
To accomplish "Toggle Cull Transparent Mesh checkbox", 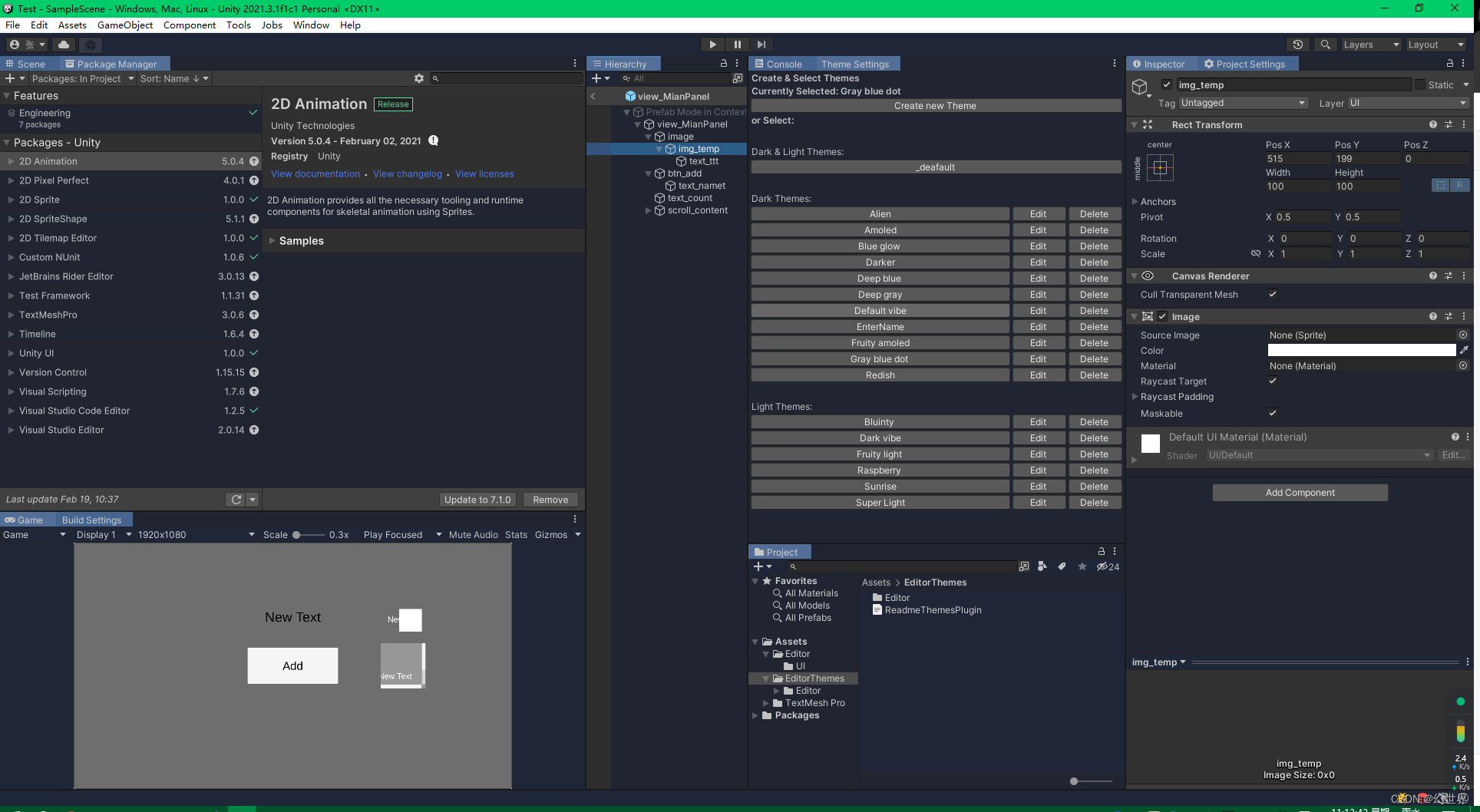I will pyautogui.click(x=1273, y=294).
